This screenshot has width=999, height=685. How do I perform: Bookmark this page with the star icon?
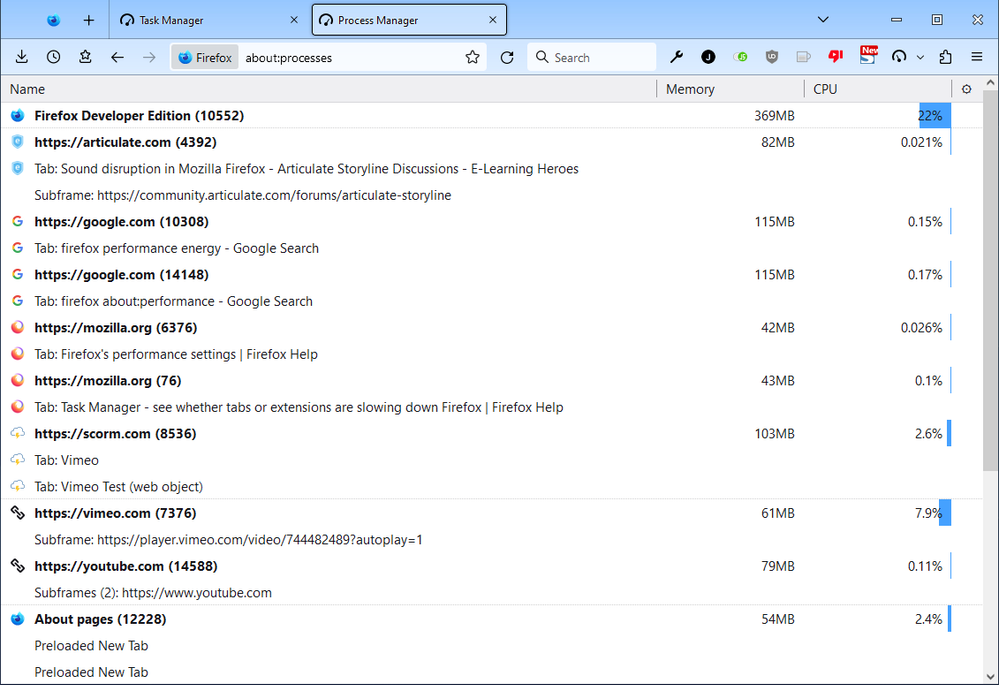(x=473, y=58)
